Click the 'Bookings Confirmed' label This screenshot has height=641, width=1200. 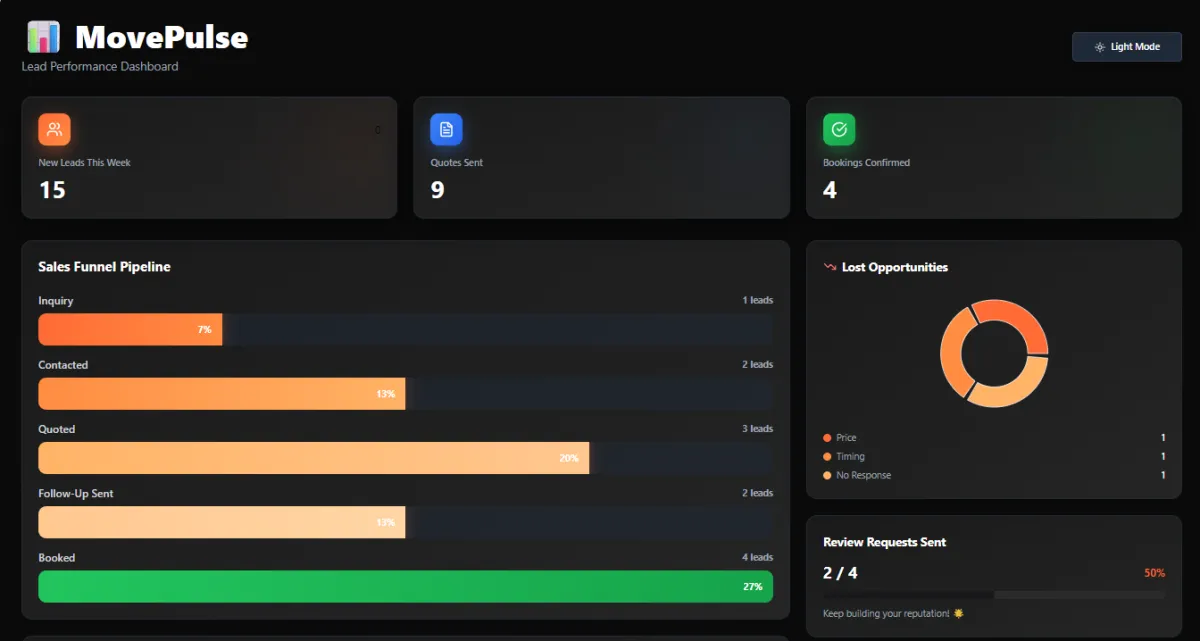[866, 163]
